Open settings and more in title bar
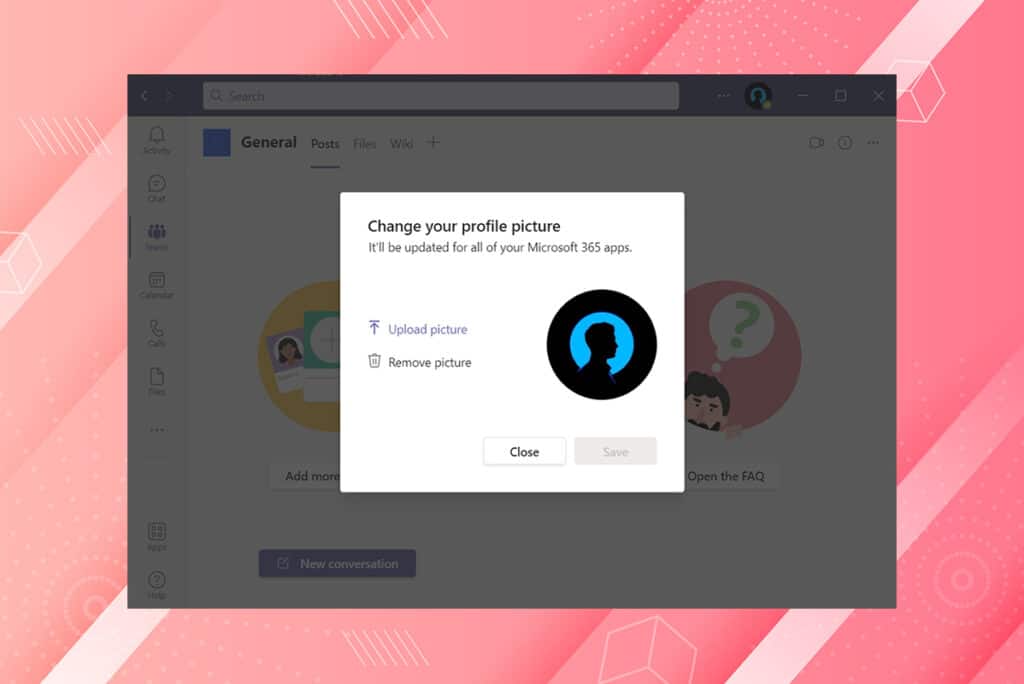 click(724, 95)
